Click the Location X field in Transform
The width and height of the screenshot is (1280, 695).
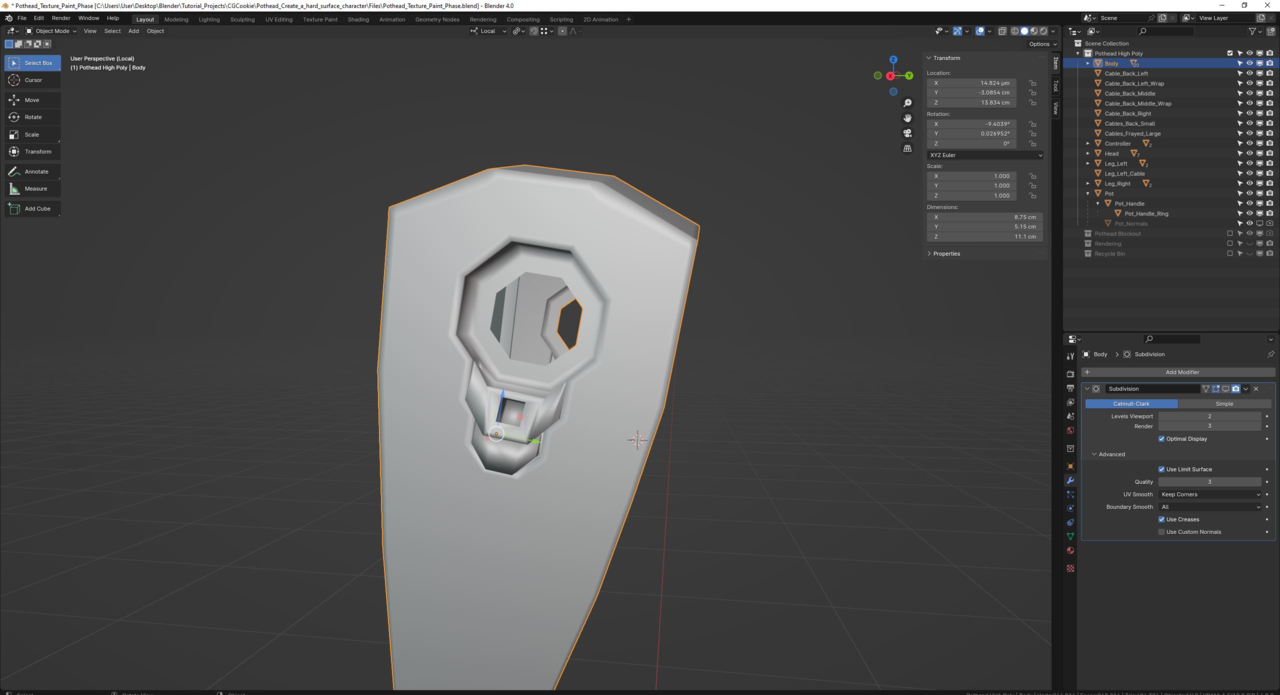970,83
